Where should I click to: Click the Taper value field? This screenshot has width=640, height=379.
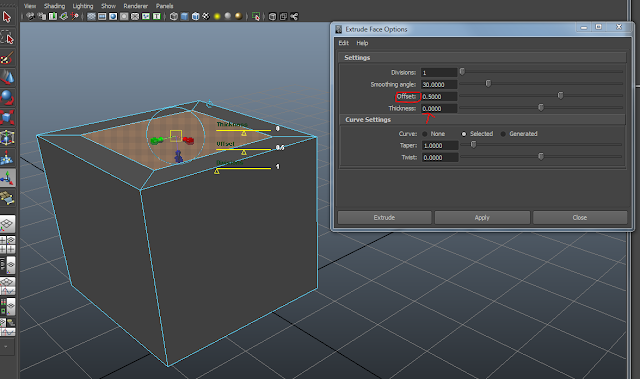440,145
